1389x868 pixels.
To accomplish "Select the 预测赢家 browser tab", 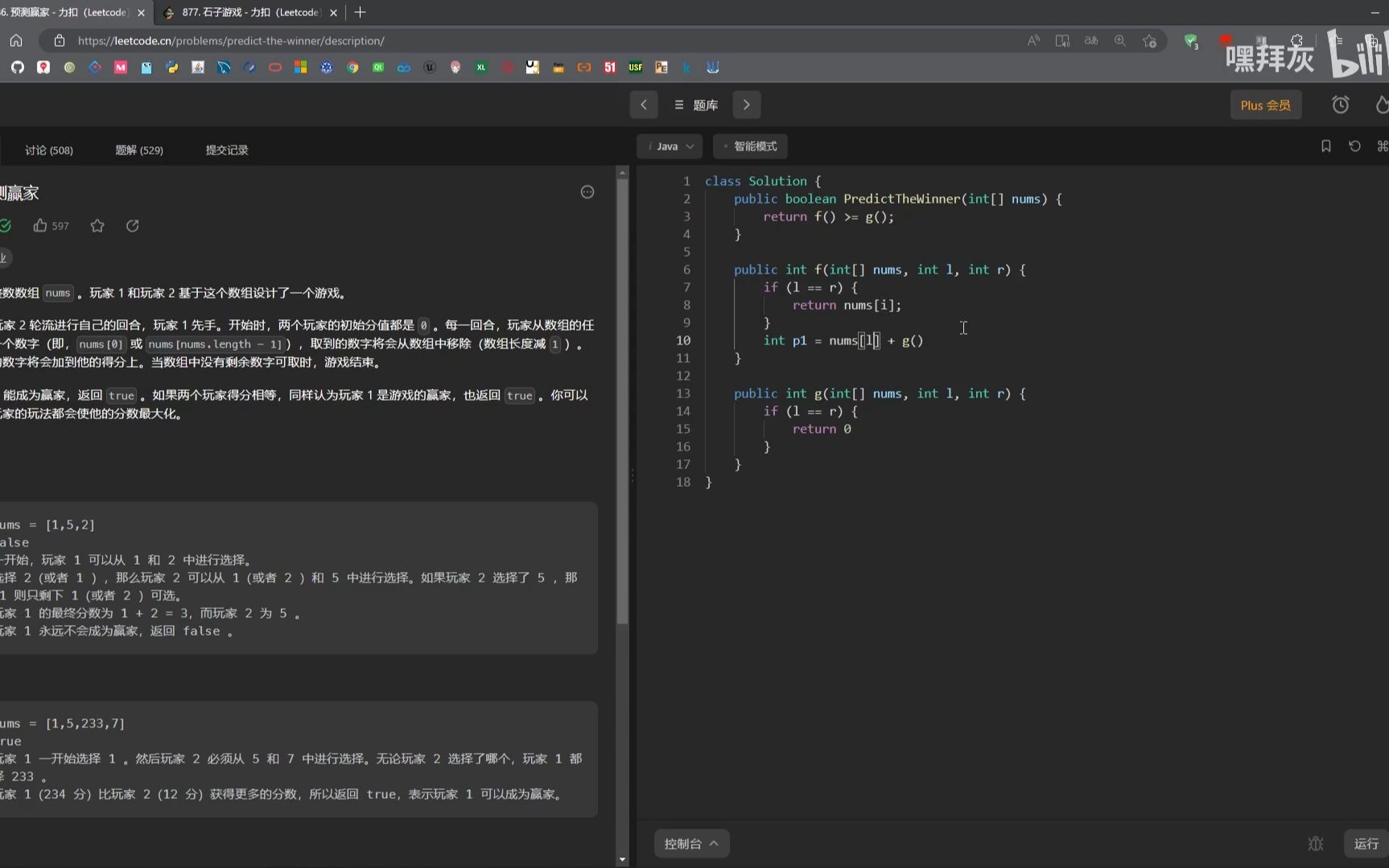I will pyautogui.click(x=64, y=12).
